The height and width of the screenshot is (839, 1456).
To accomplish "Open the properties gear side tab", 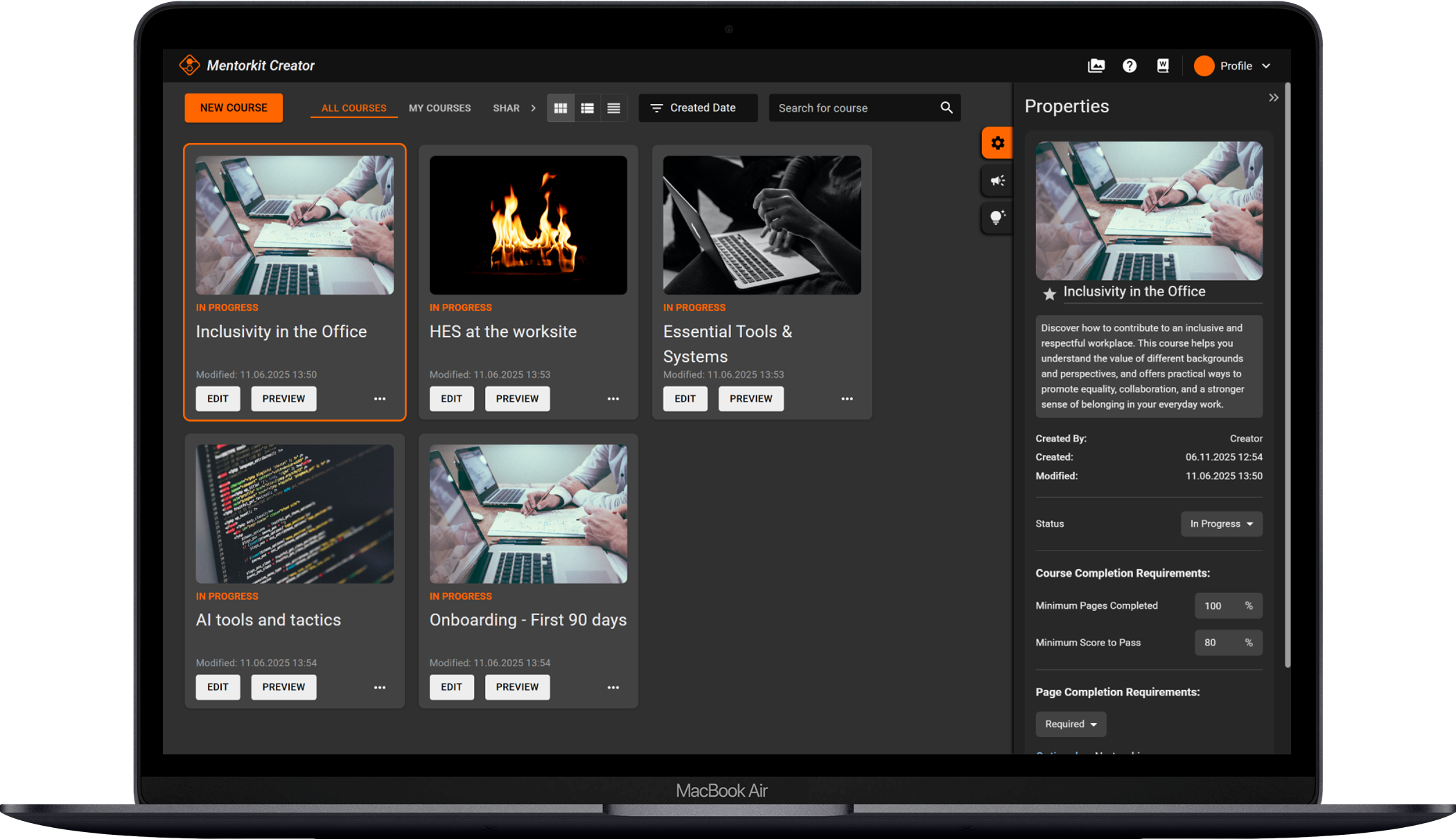I will (997, 144).
